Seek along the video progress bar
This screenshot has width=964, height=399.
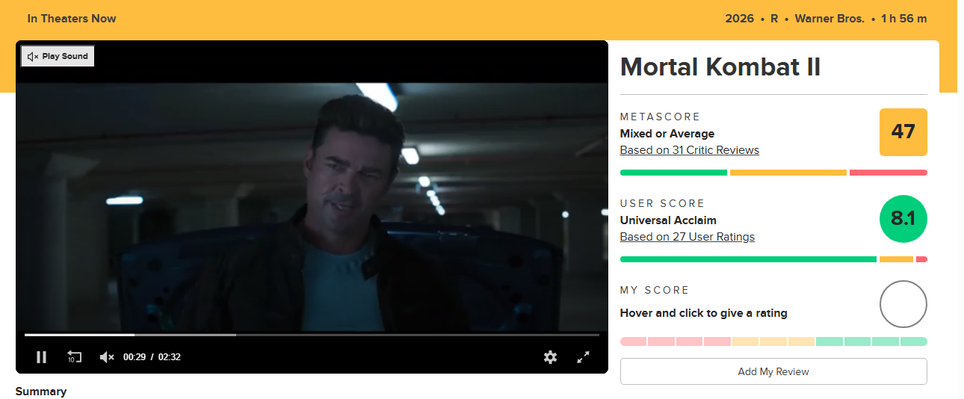[x=312, y=335]
